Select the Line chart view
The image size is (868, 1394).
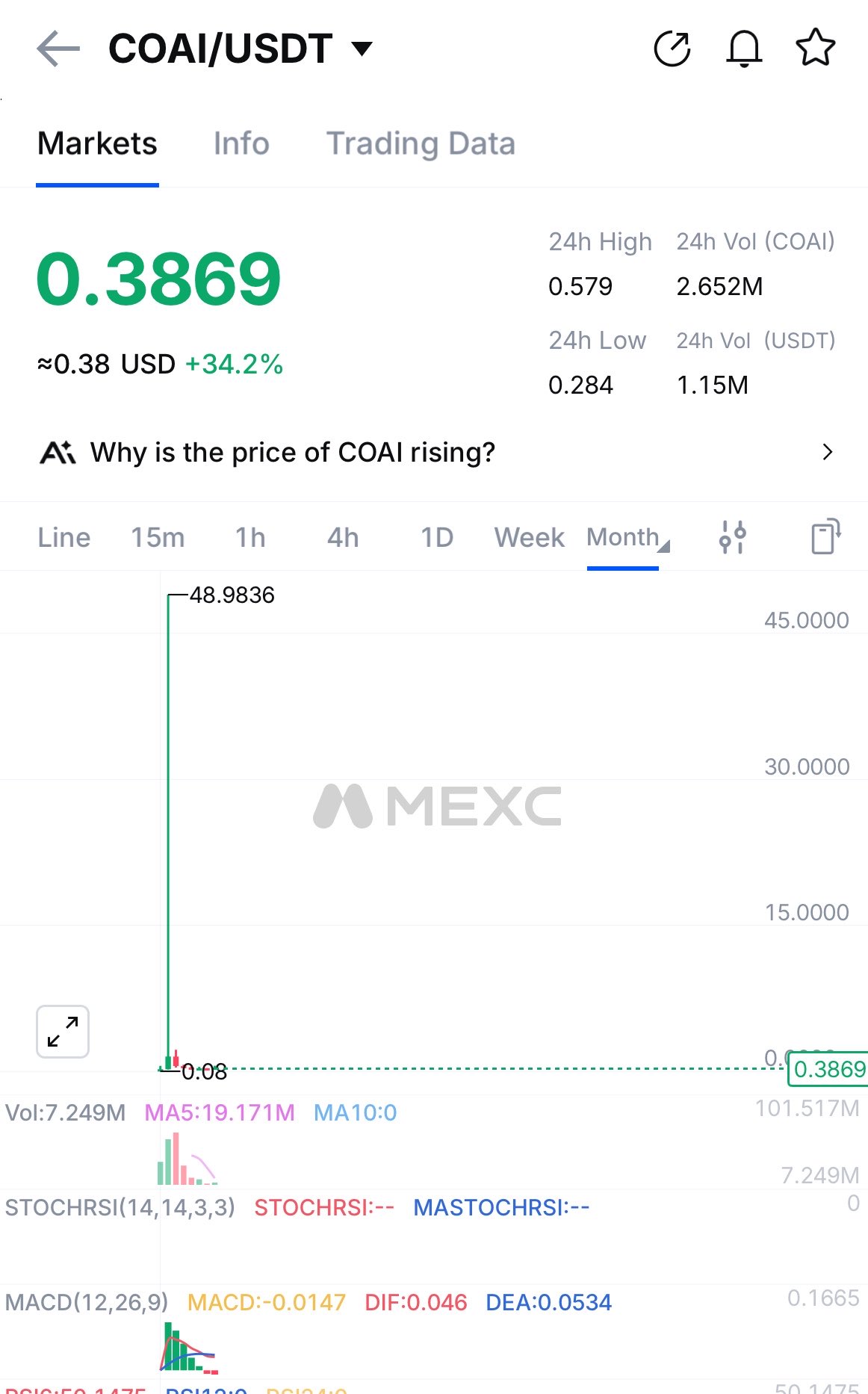click(x=63, y=538)
